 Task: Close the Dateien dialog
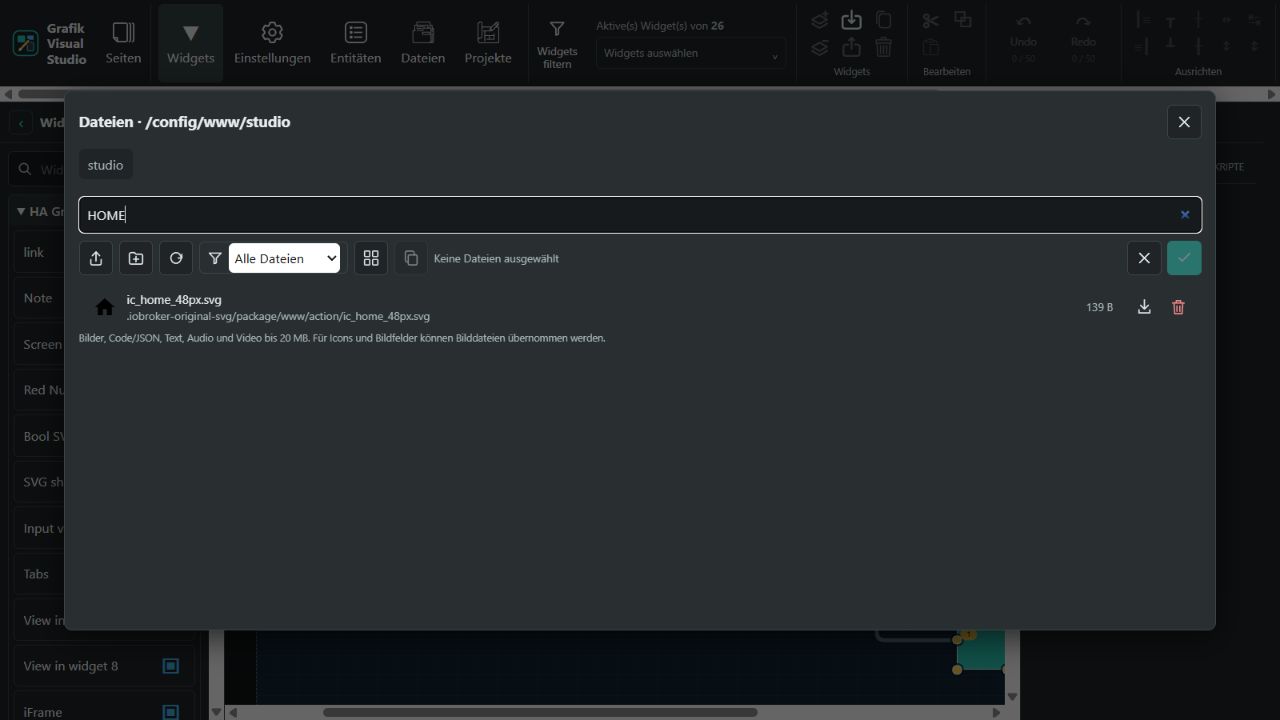coord(1184,122)
